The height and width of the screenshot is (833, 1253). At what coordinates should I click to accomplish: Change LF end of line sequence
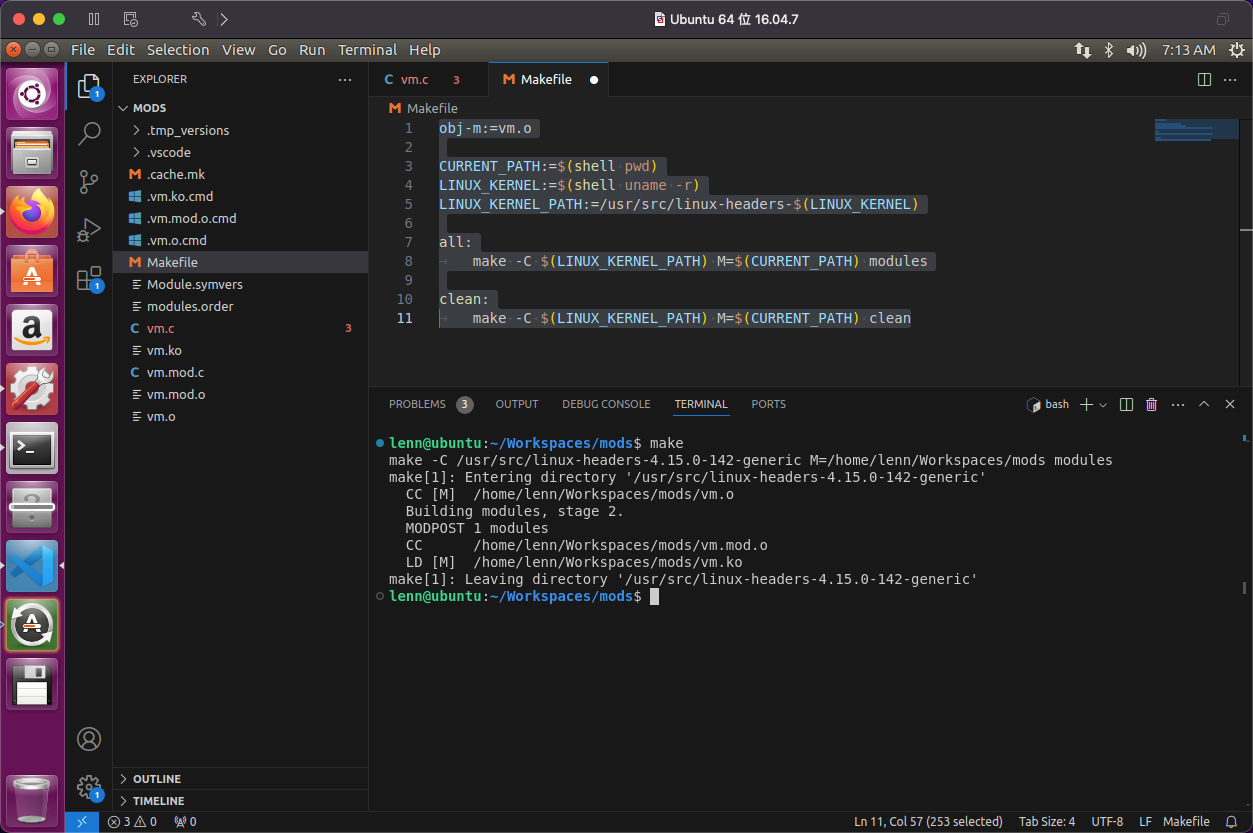tap(1145, 822)
